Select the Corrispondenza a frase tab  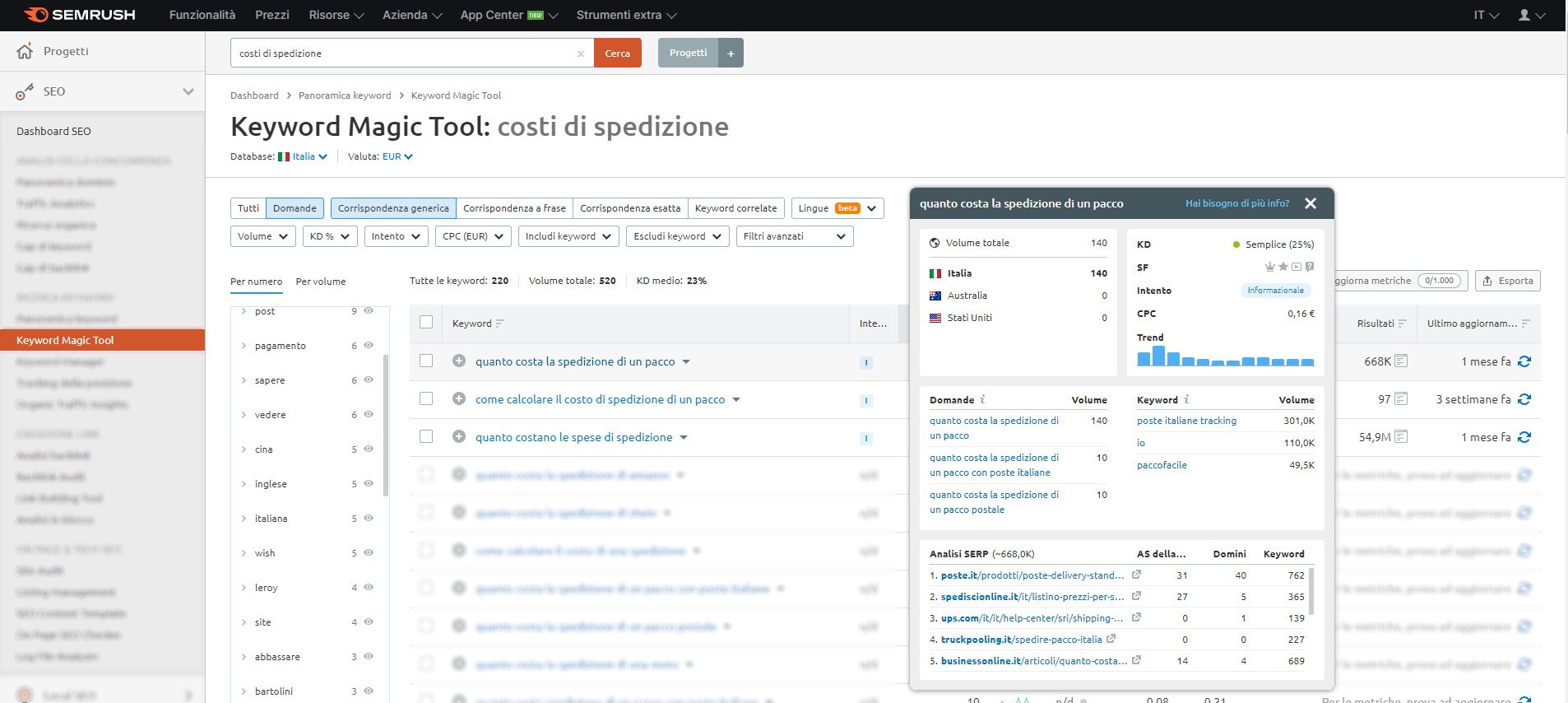click(x=514, y=208)
